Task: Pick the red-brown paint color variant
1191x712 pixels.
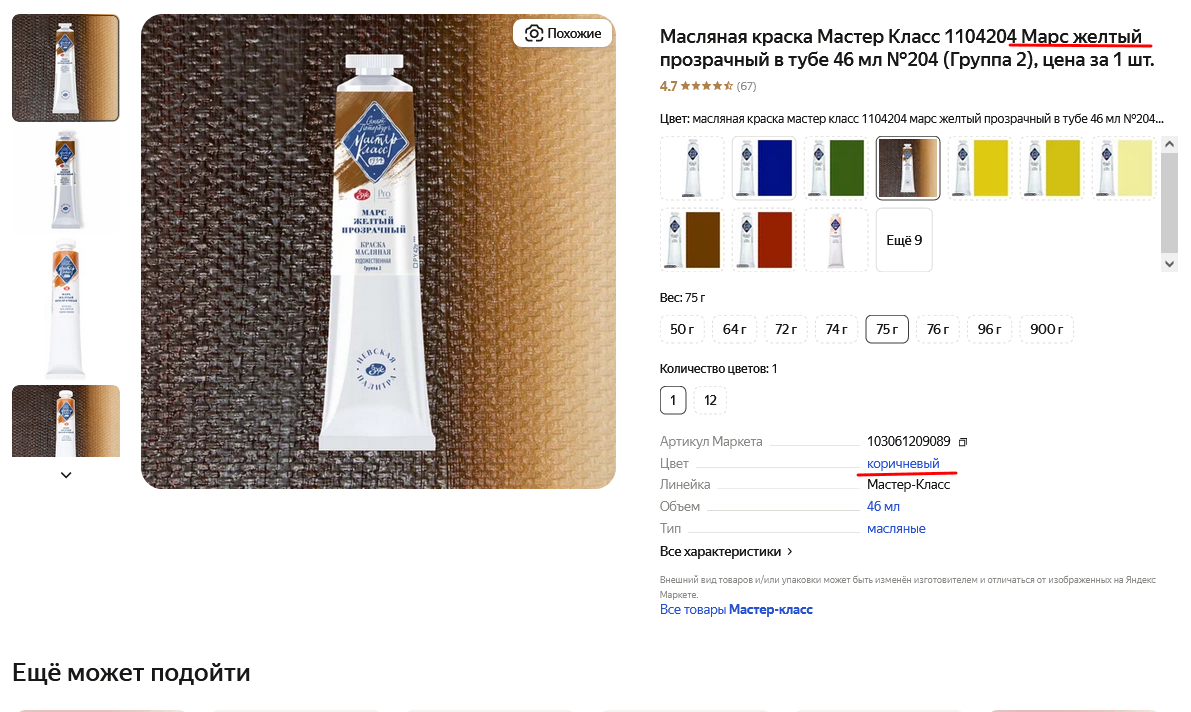Action: (x=764, y=240)
